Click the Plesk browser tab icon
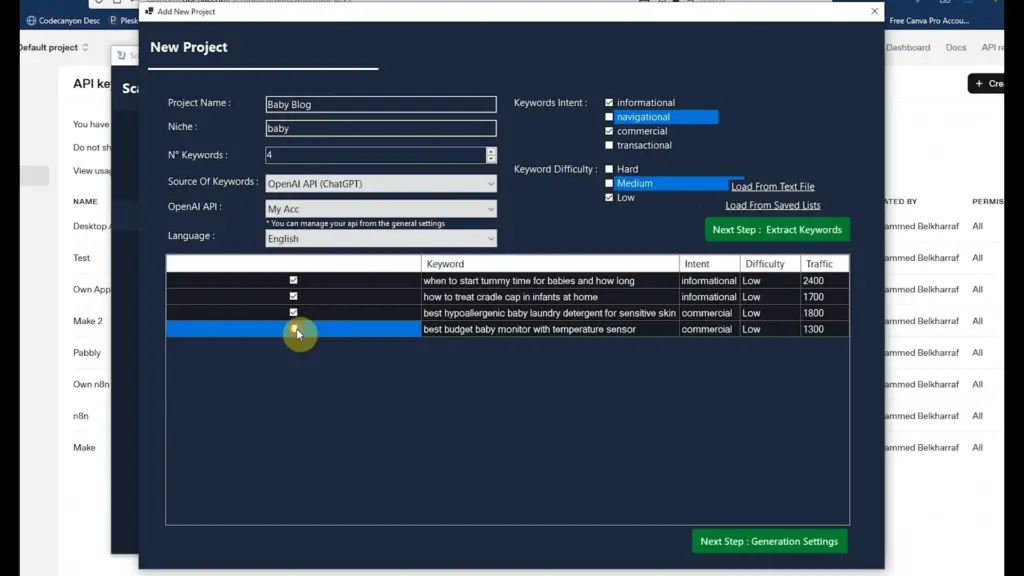 click(x=111, y=19)
